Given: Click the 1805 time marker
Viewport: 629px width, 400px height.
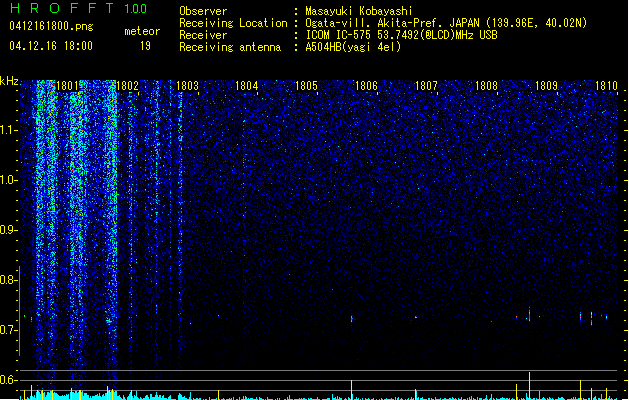Looking at the screenshot, I should [x=306, y=86].
